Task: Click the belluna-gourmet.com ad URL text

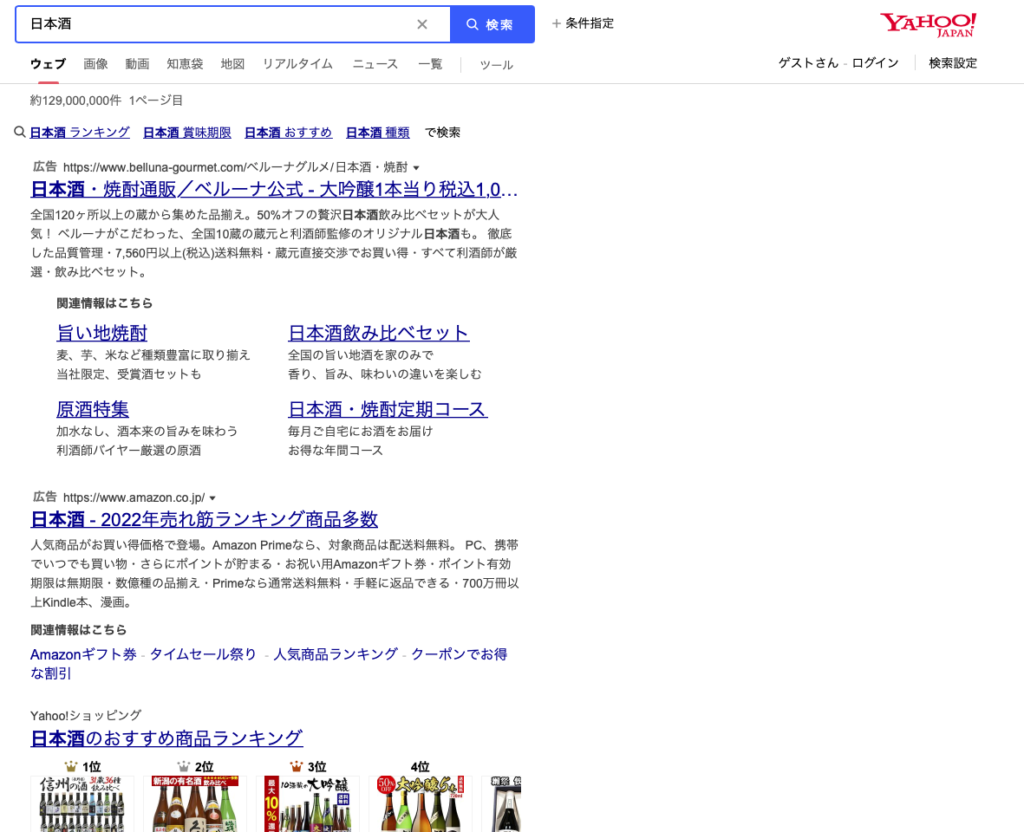Action: click(235, 168)
